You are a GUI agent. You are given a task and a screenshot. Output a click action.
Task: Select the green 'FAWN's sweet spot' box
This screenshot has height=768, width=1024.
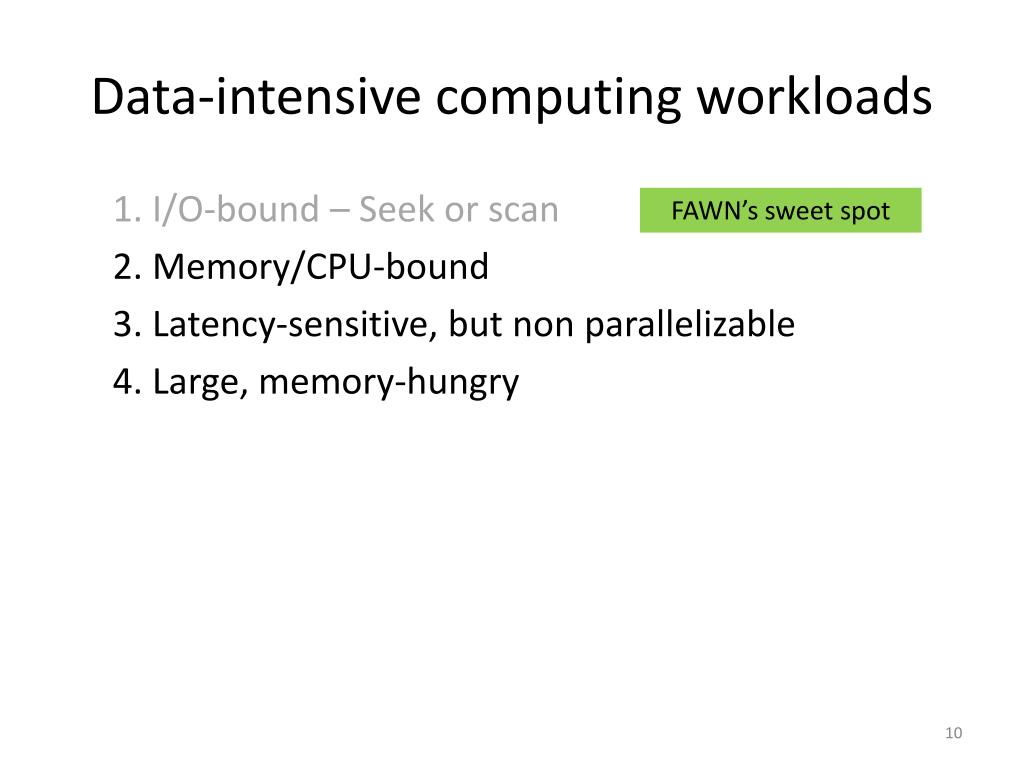coord(780,210)
